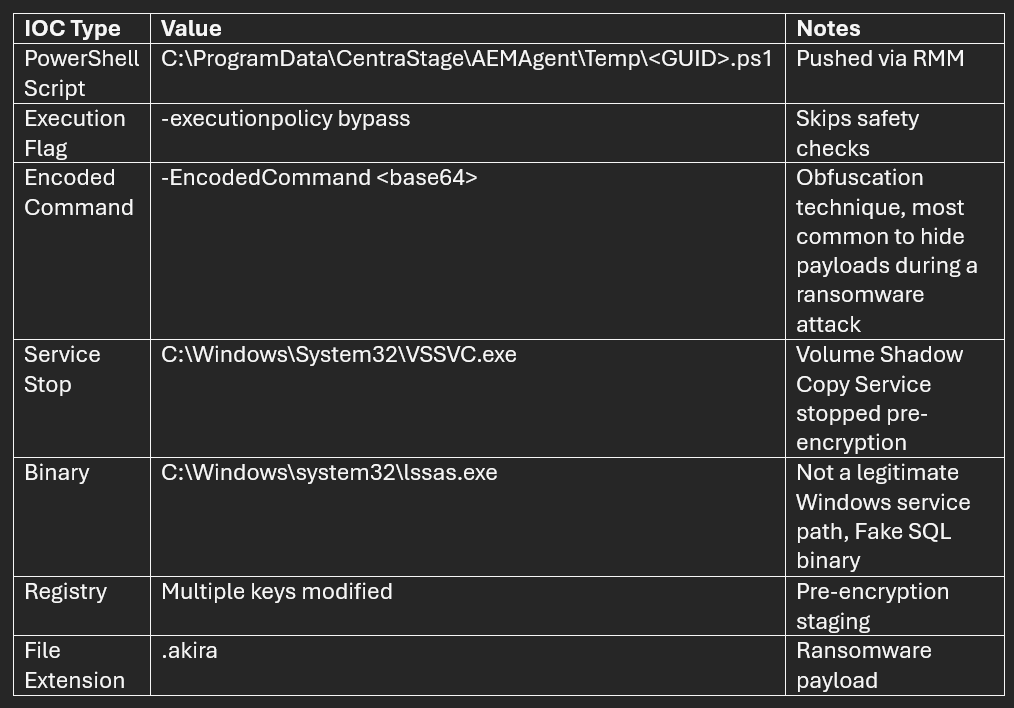Click the VSSVC.exe path value
The image size is (1014, 708).
click(339, 355)
